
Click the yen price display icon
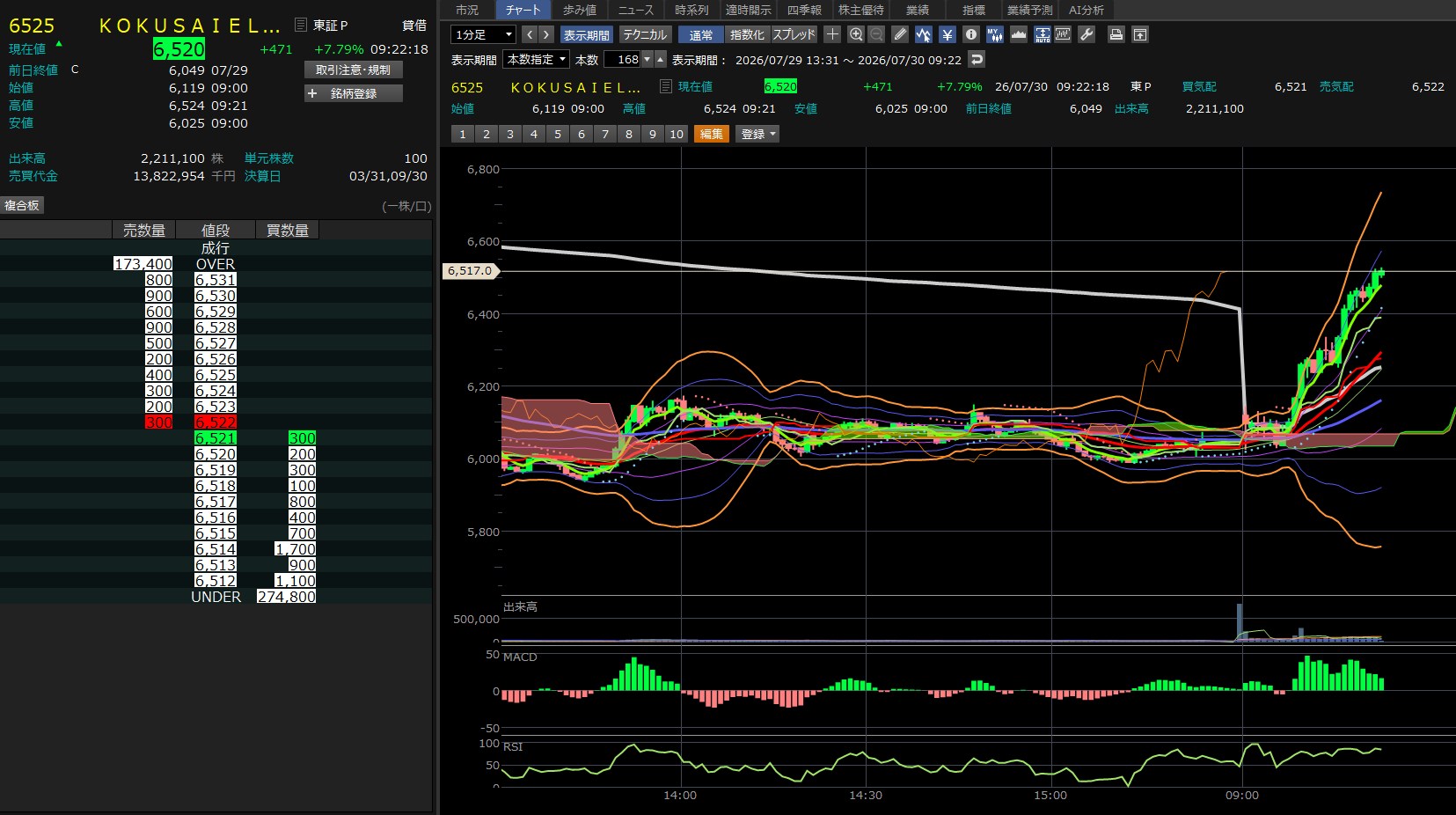click(947, 34)
